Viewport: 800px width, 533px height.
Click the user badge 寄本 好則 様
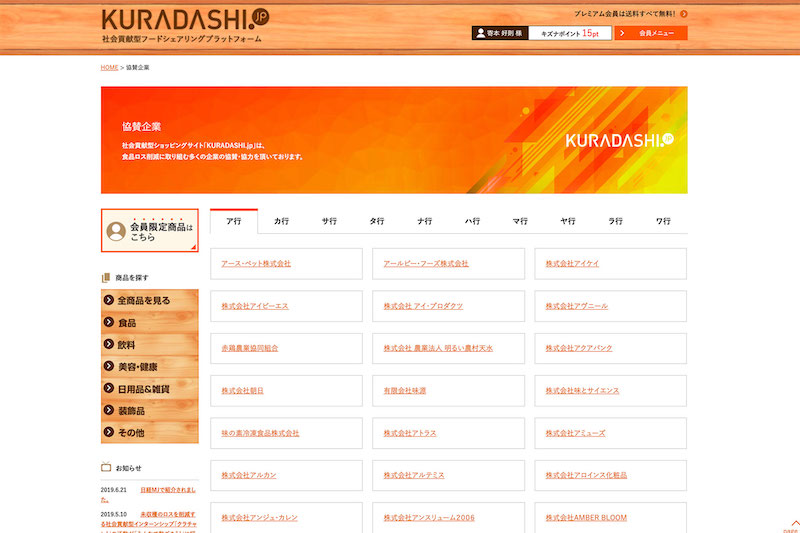pos(500,33)
